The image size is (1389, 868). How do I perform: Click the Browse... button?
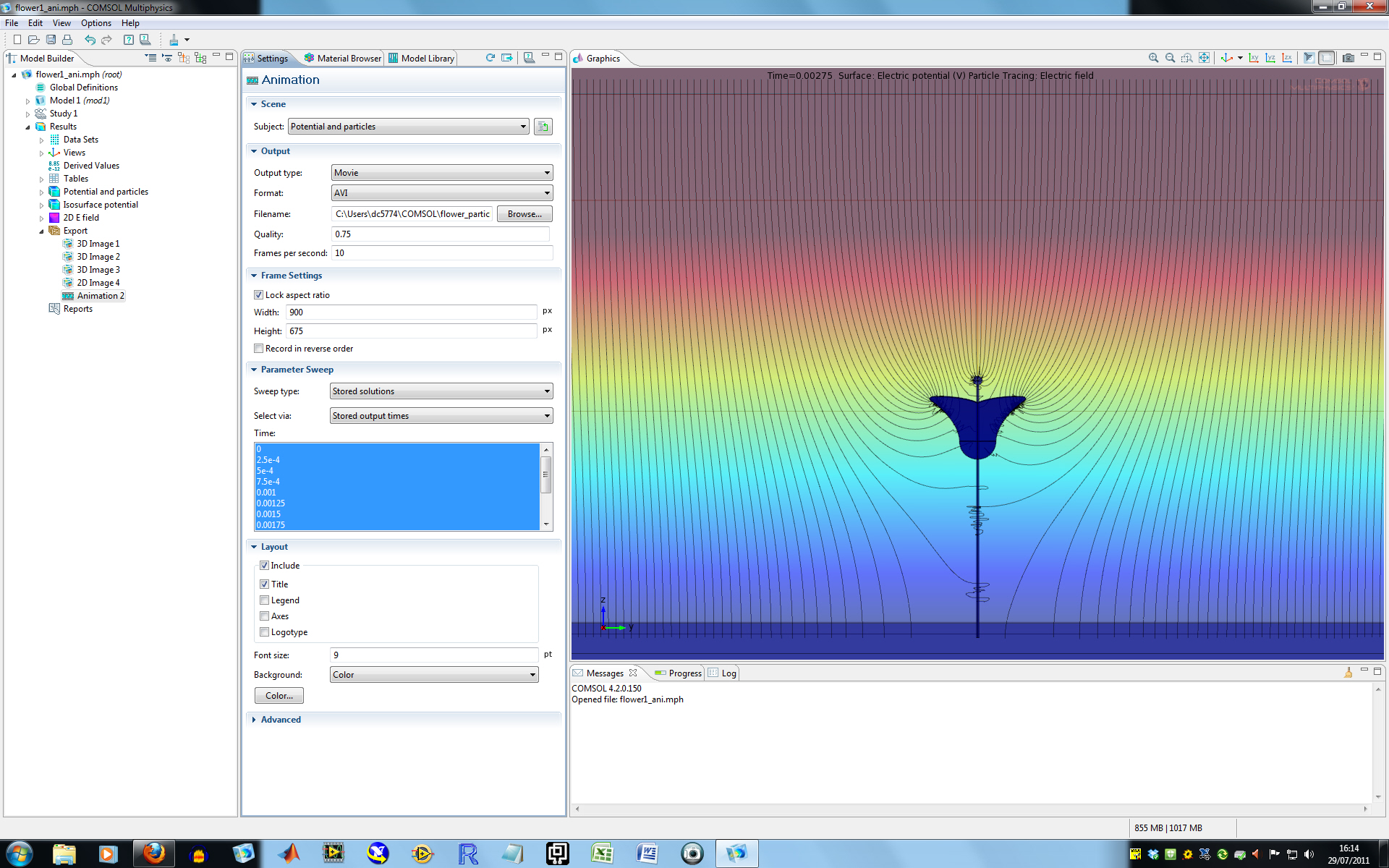524,214
